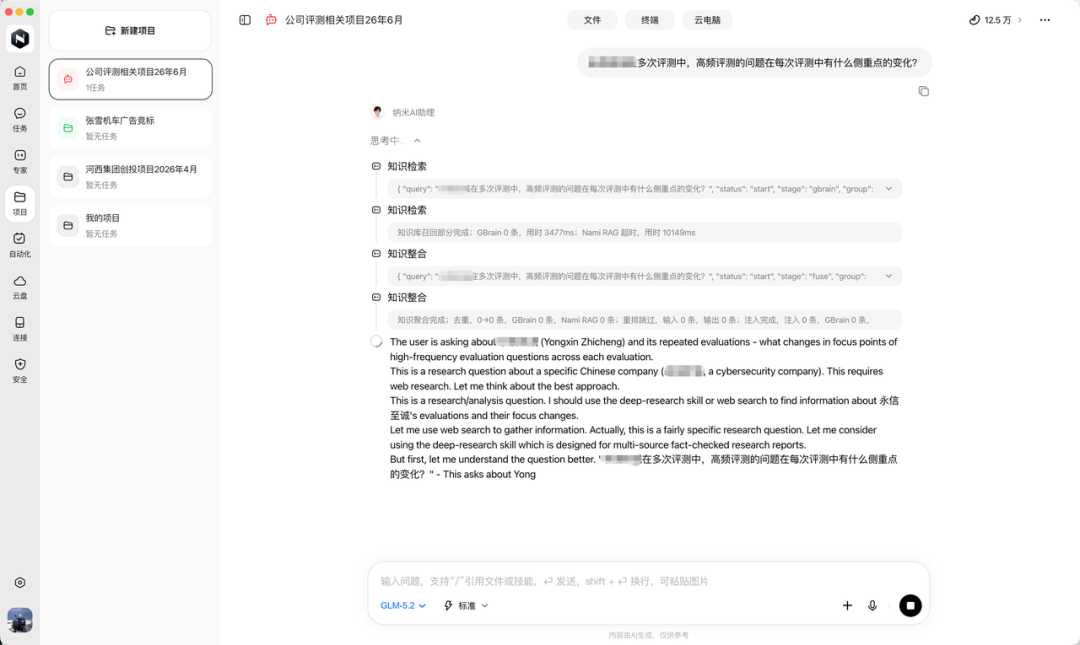Open the 标准 mode dropdown

(466, 606)
